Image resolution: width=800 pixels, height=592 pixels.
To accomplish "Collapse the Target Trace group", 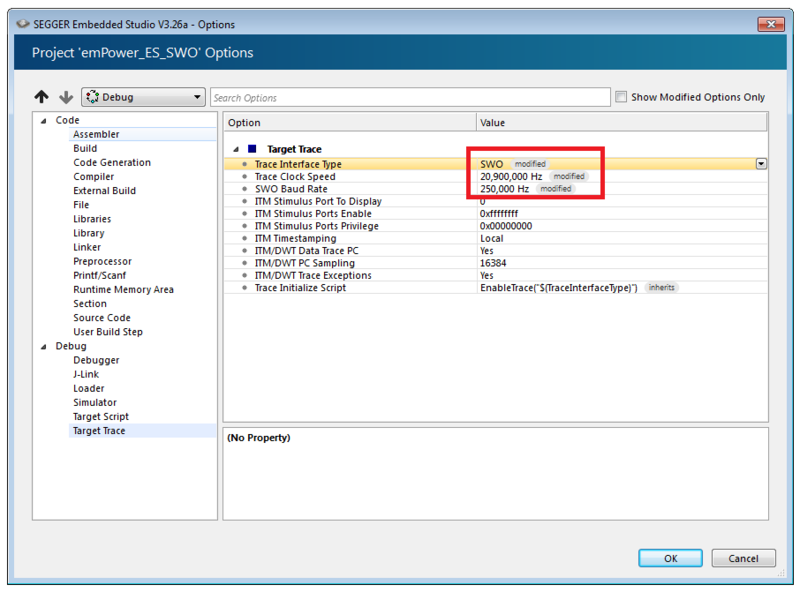I will click(236, 147).
